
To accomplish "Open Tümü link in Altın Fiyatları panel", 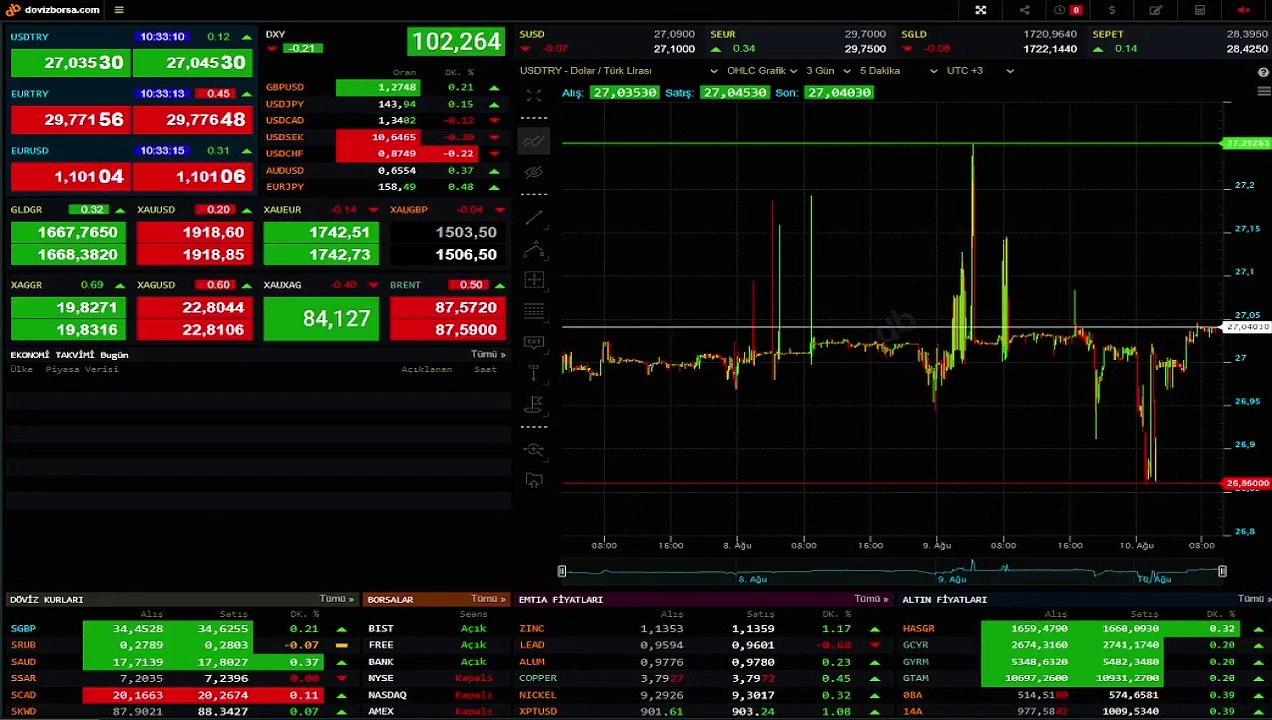I will pos(1254,599).
